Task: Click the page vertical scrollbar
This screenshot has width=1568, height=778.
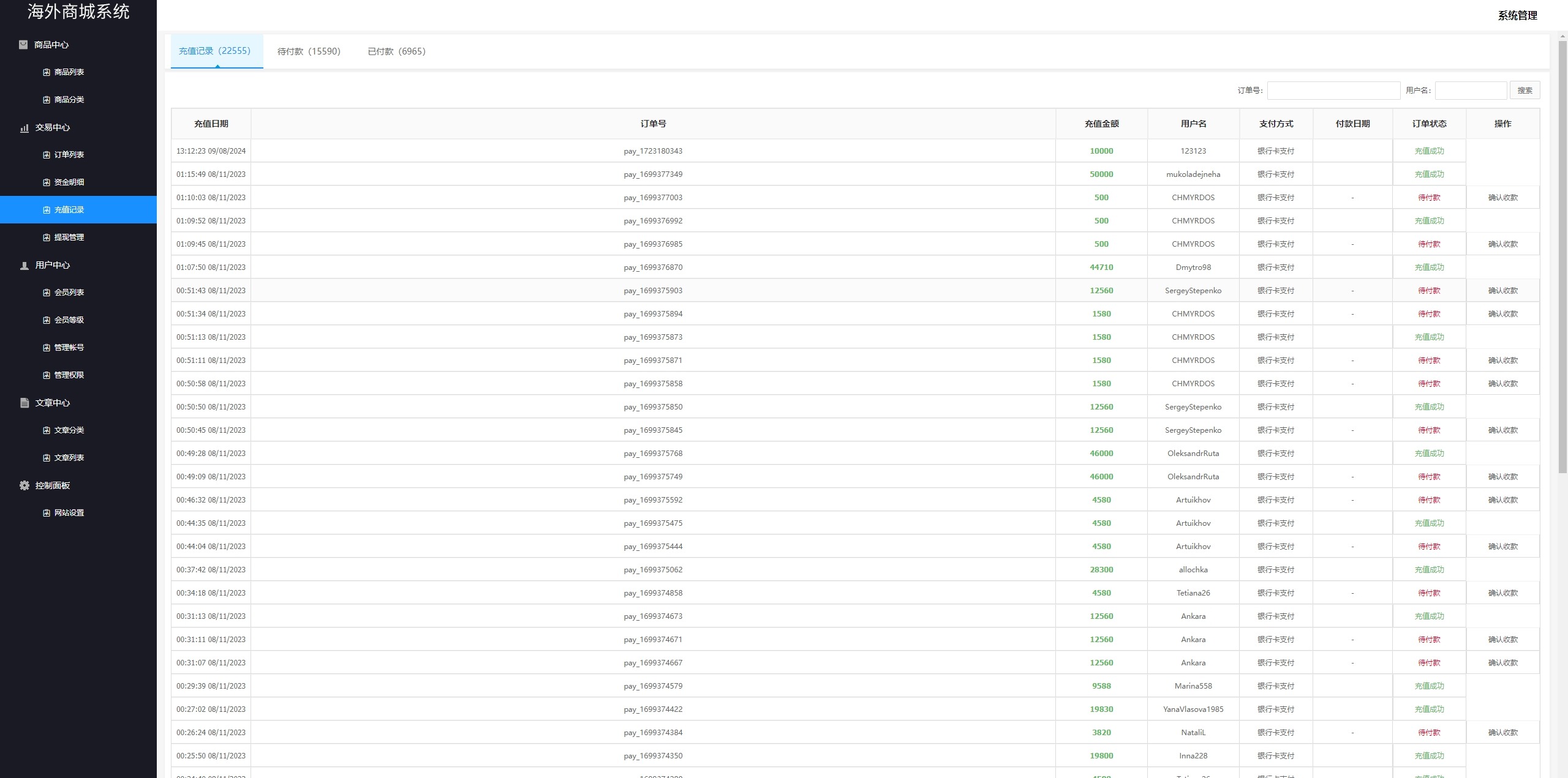Action: [1562, 257]
